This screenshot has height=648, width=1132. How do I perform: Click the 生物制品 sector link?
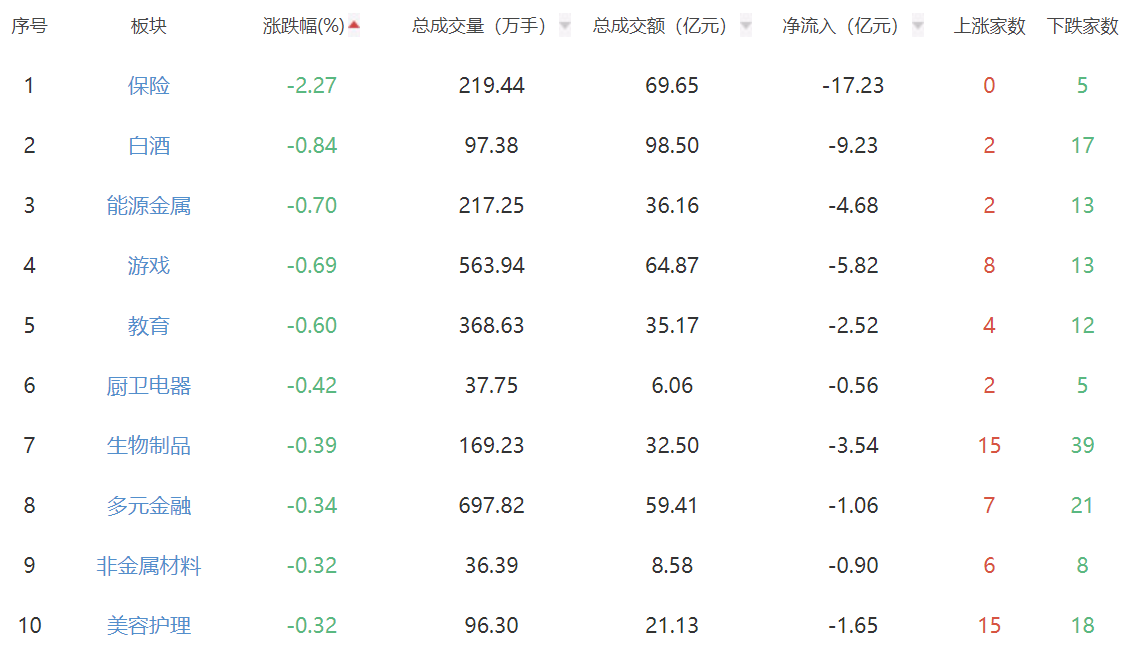[x=149, y=446]
